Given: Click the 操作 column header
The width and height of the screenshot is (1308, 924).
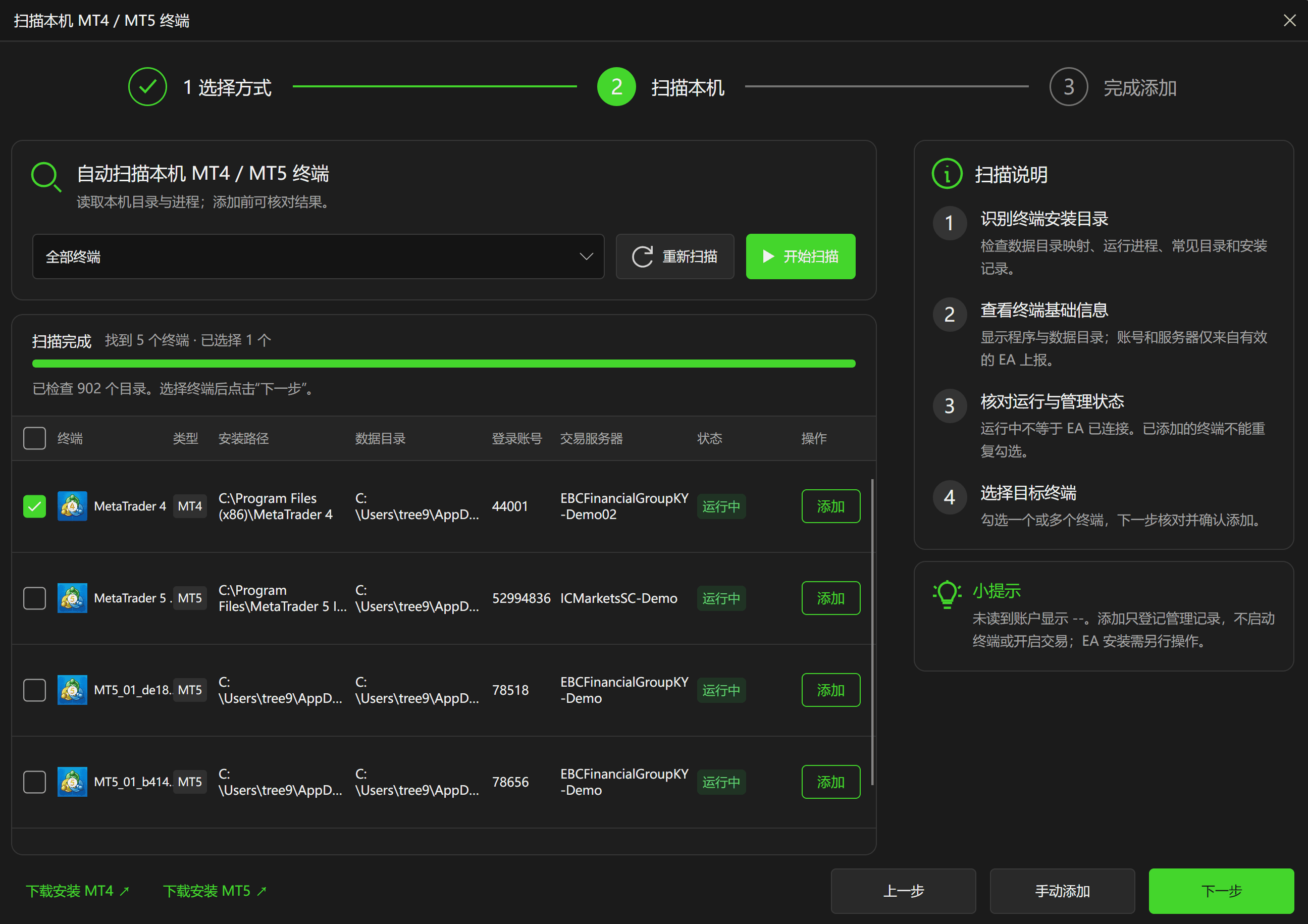Looking at the screenshot, I should pos(814,438).
